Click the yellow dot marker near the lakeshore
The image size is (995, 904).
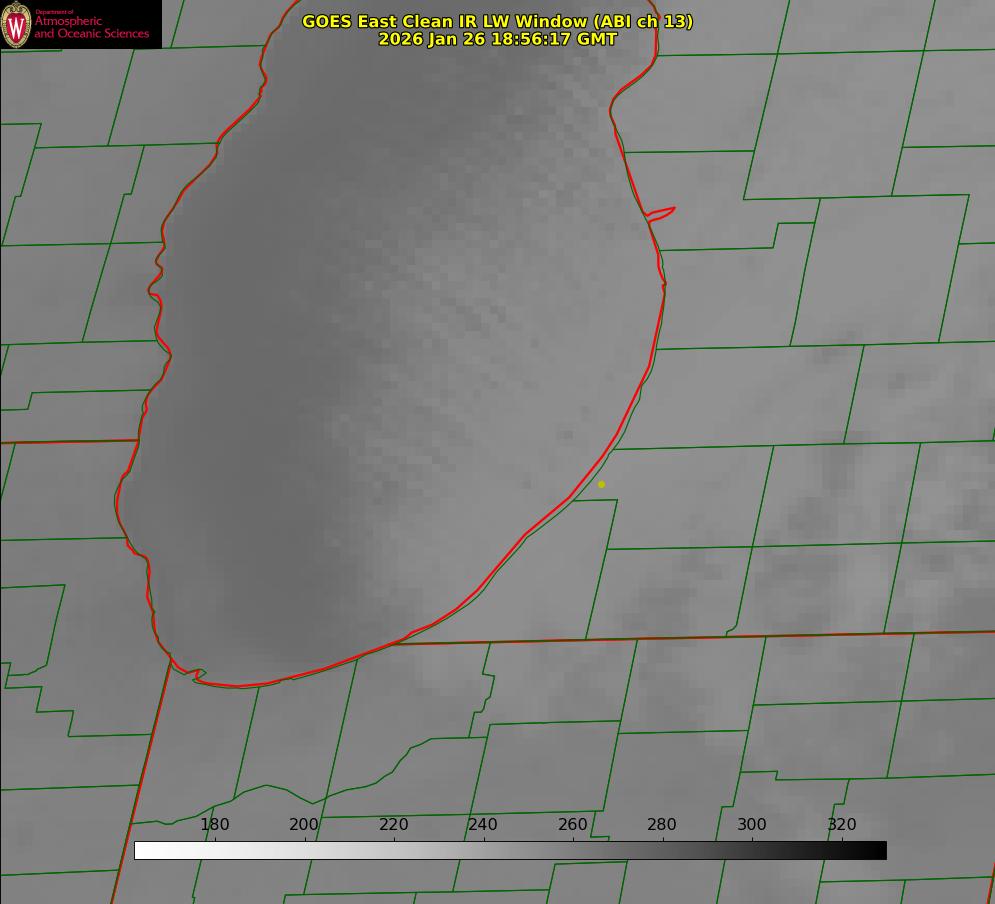[601, 484]
